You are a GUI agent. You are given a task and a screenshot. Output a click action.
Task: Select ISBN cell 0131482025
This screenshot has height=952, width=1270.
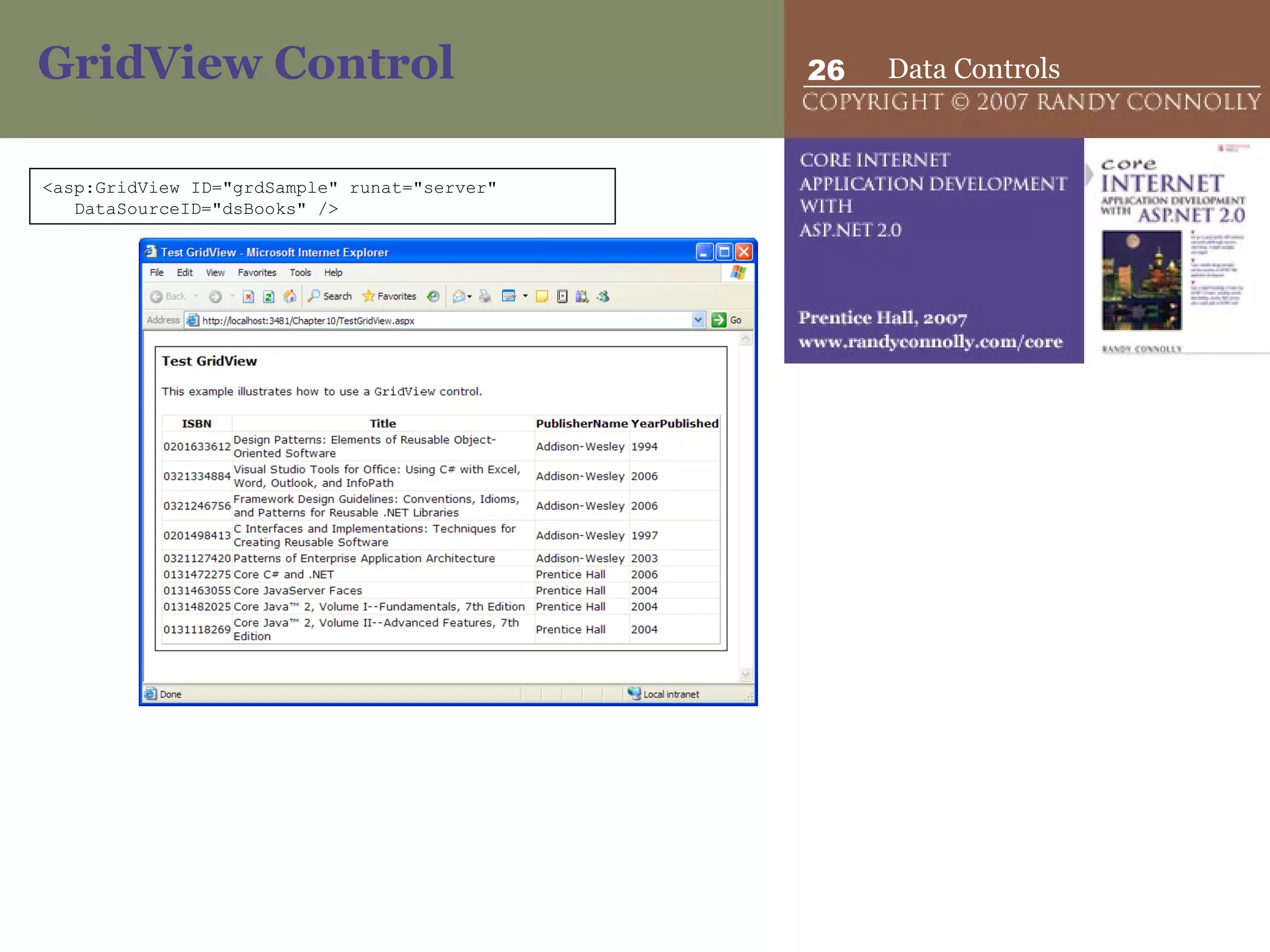pyautogui.click(x=197, y=607)
